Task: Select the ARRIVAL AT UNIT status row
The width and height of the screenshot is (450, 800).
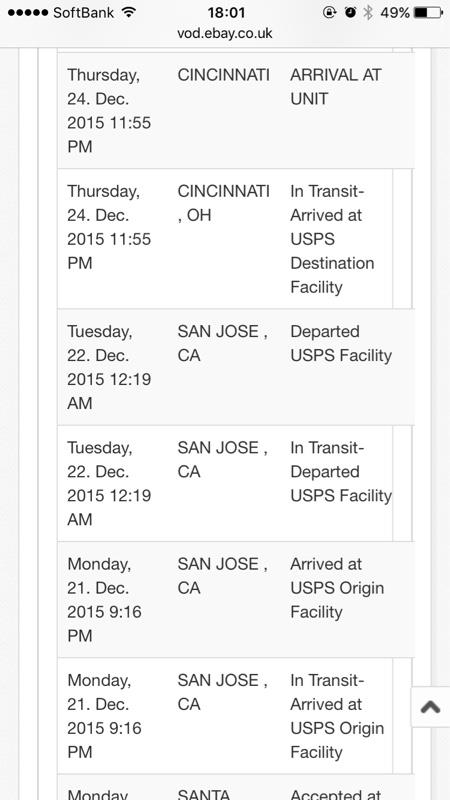Action: tap(236, 111)
